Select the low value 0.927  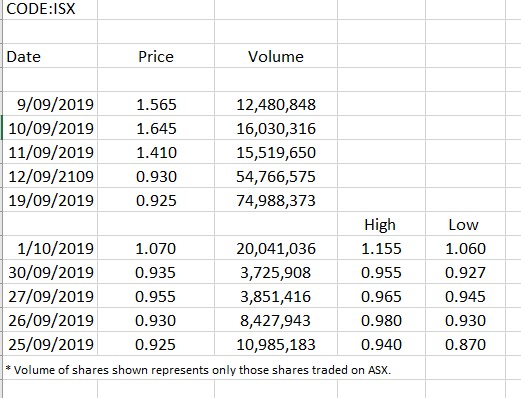465,272
